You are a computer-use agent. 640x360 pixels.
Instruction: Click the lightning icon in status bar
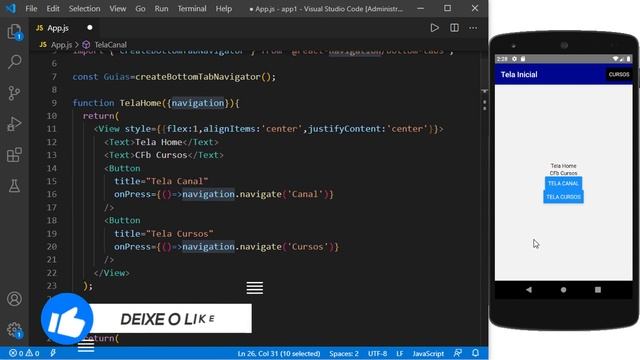tap(53, 353)
